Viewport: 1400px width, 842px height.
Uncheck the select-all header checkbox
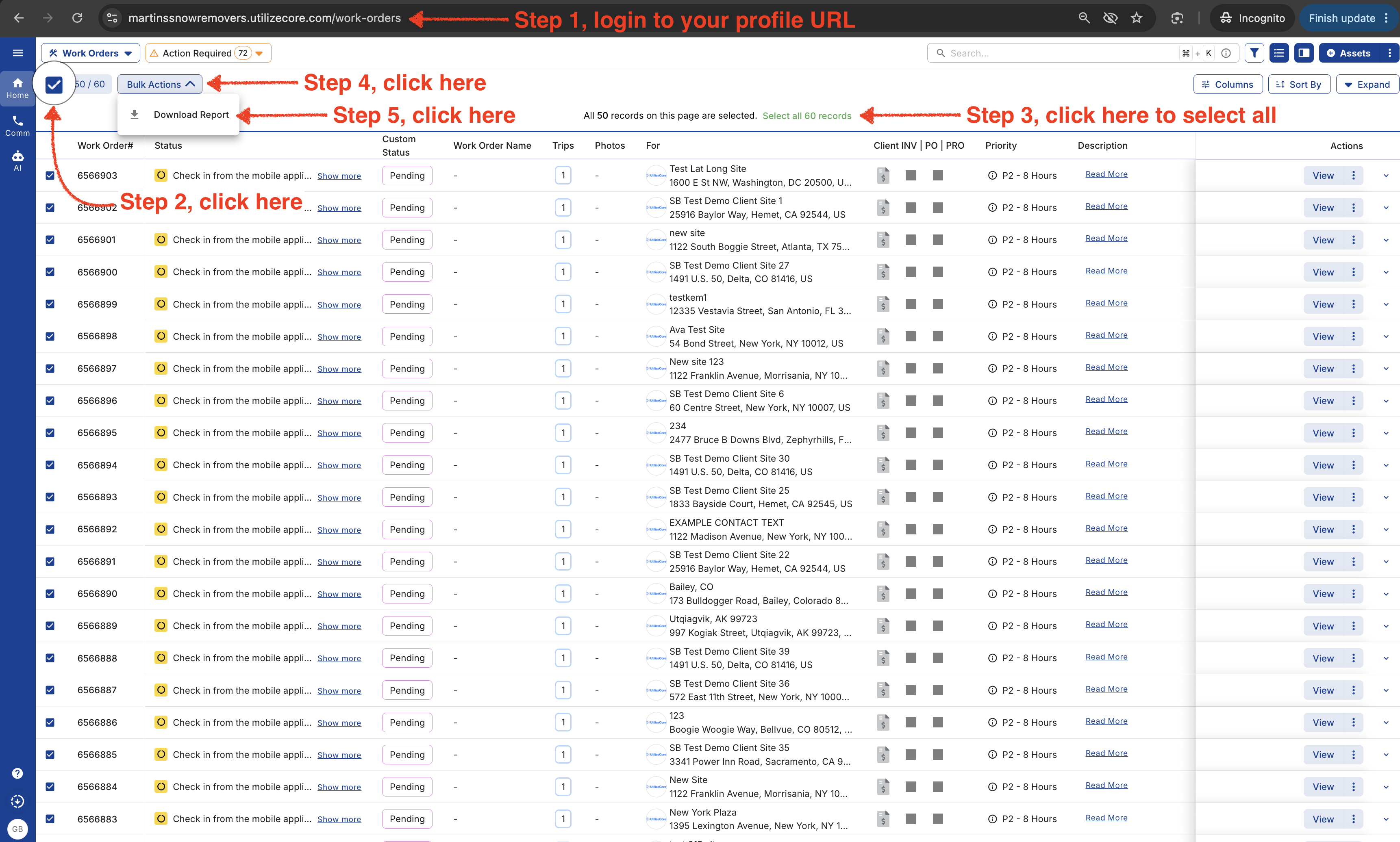(54, 85)
